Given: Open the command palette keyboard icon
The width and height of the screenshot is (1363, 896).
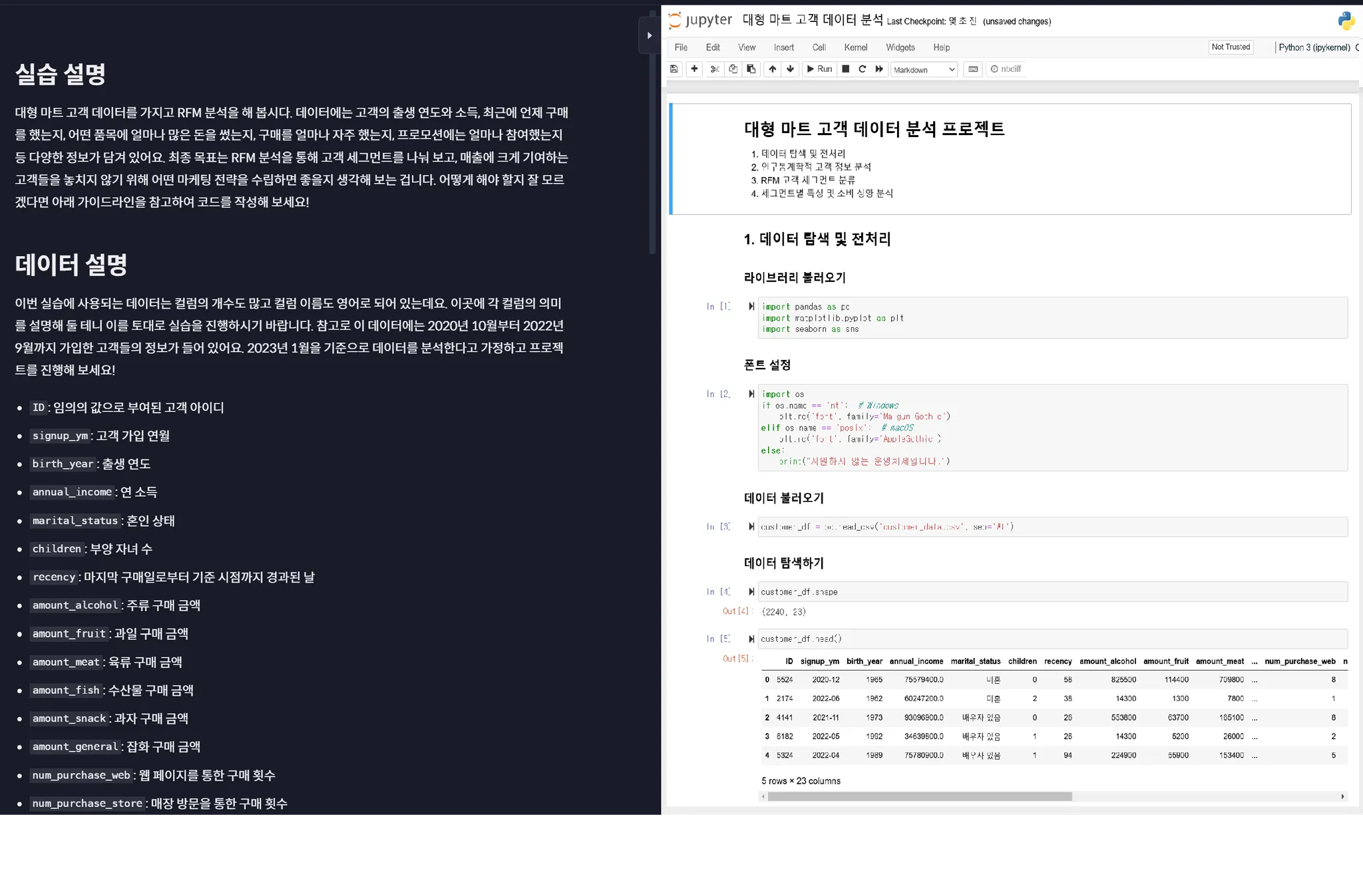Looking at the screenshot, I should coord(973,69).
